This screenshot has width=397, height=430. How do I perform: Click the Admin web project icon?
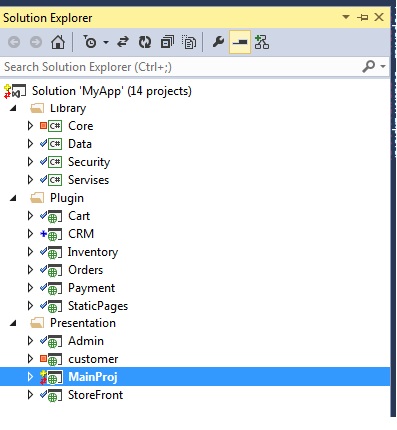[x=55, y=341]
